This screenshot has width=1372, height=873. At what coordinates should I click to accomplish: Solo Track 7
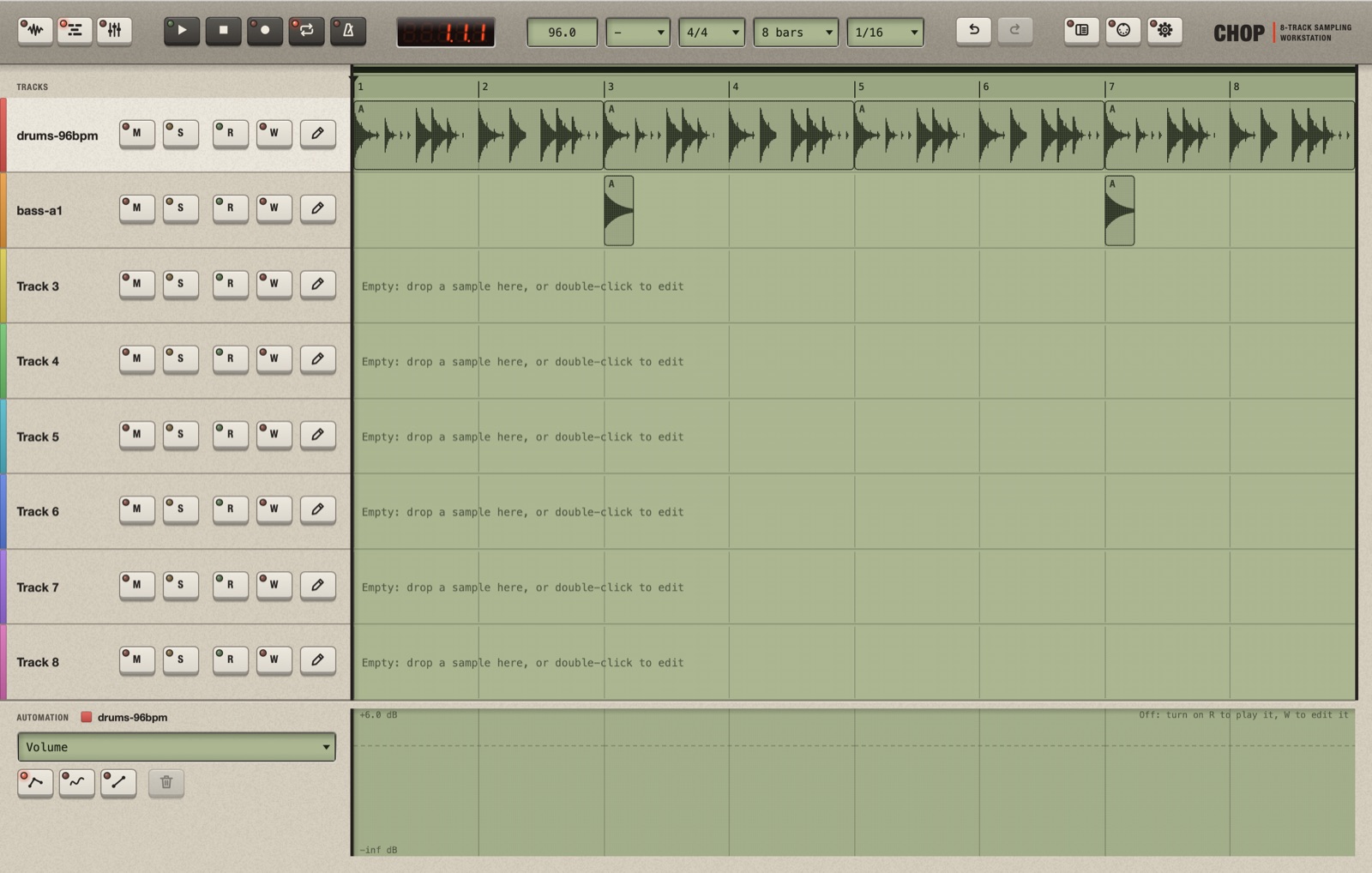click(x=181, y=585)
